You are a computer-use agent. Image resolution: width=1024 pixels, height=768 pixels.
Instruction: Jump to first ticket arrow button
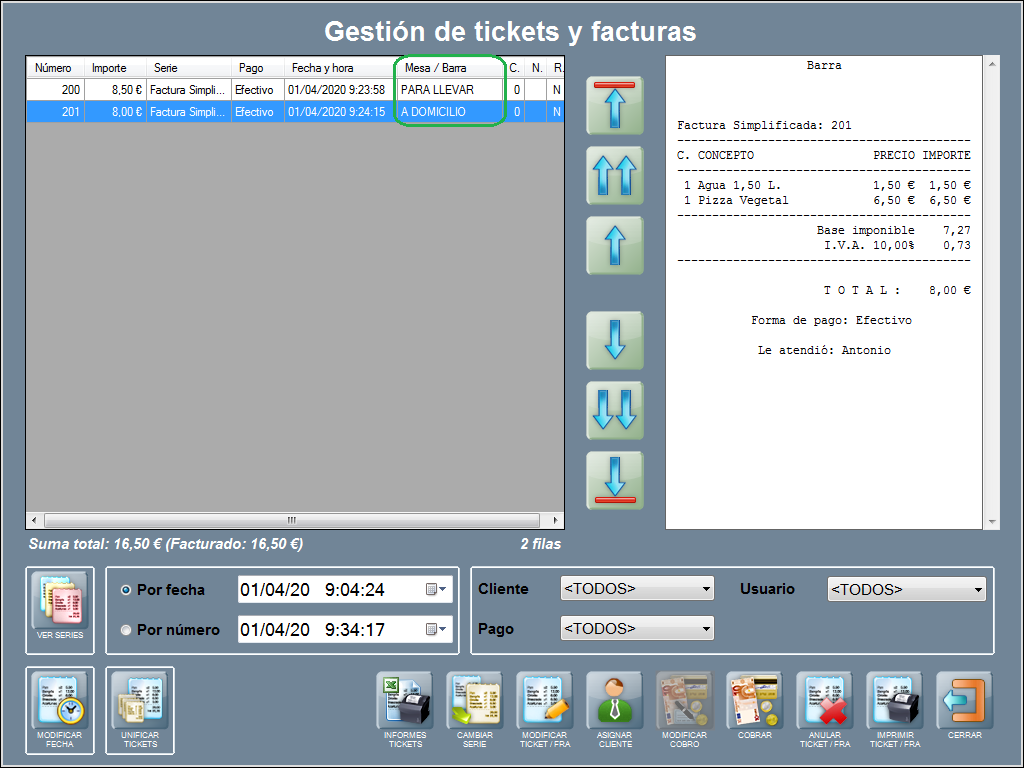point(615,105)
